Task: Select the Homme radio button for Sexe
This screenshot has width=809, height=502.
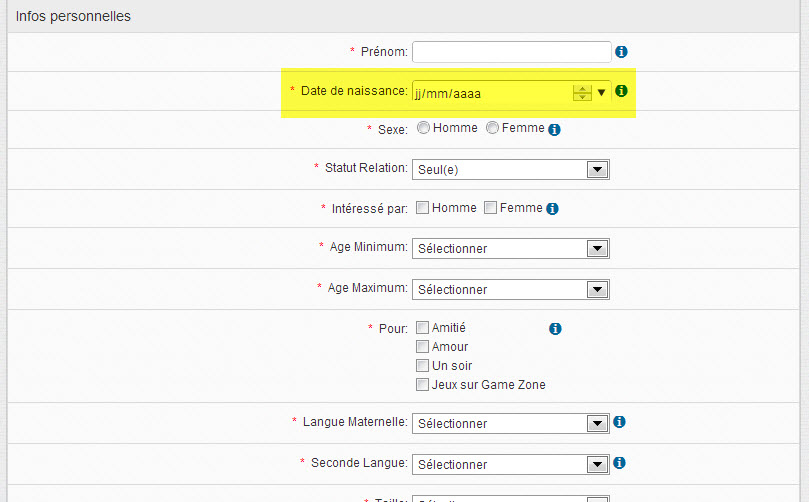Action: pos(423,128)
